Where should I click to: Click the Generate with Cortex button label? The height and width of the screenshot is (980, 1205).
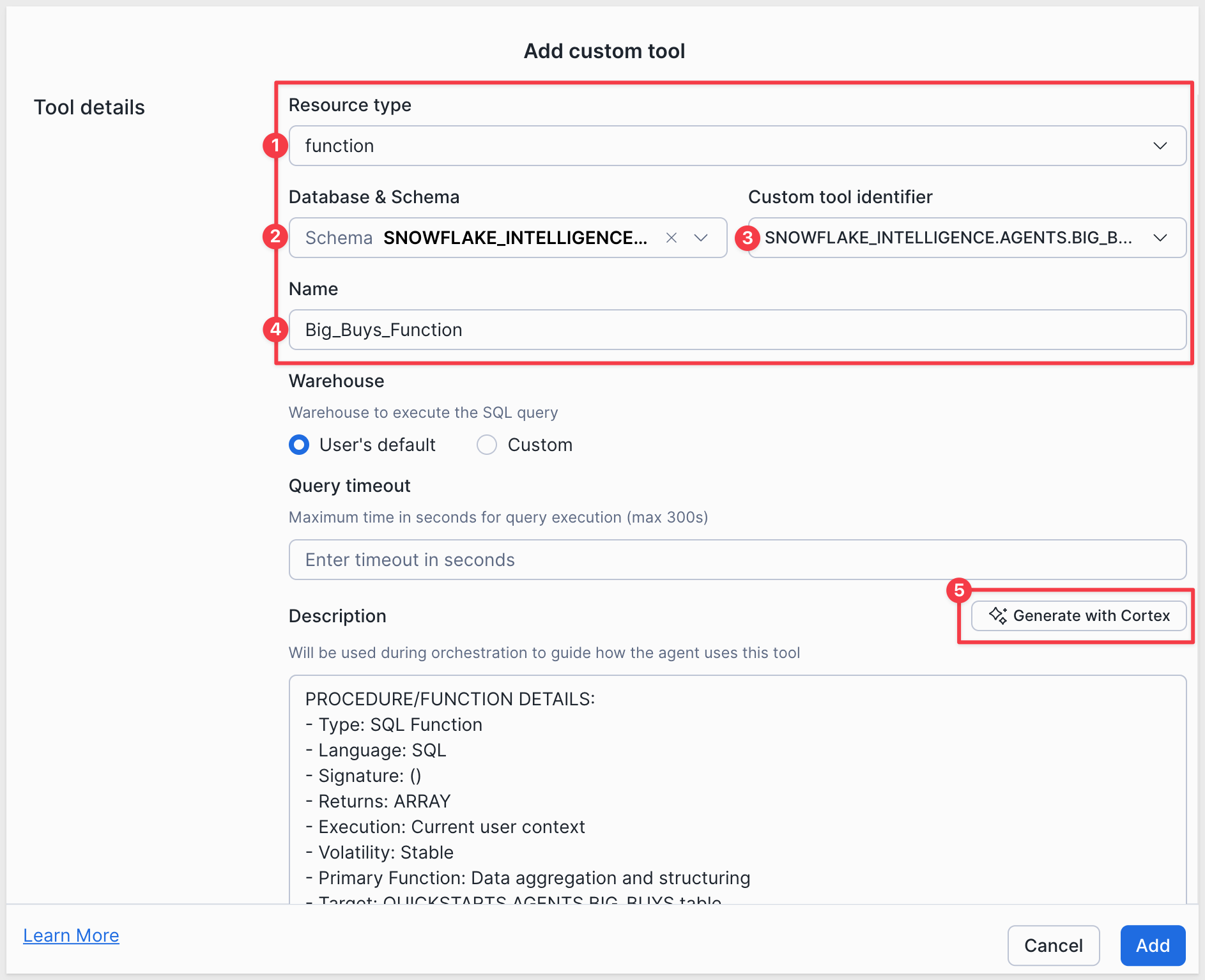click(x=1091, y=615)
